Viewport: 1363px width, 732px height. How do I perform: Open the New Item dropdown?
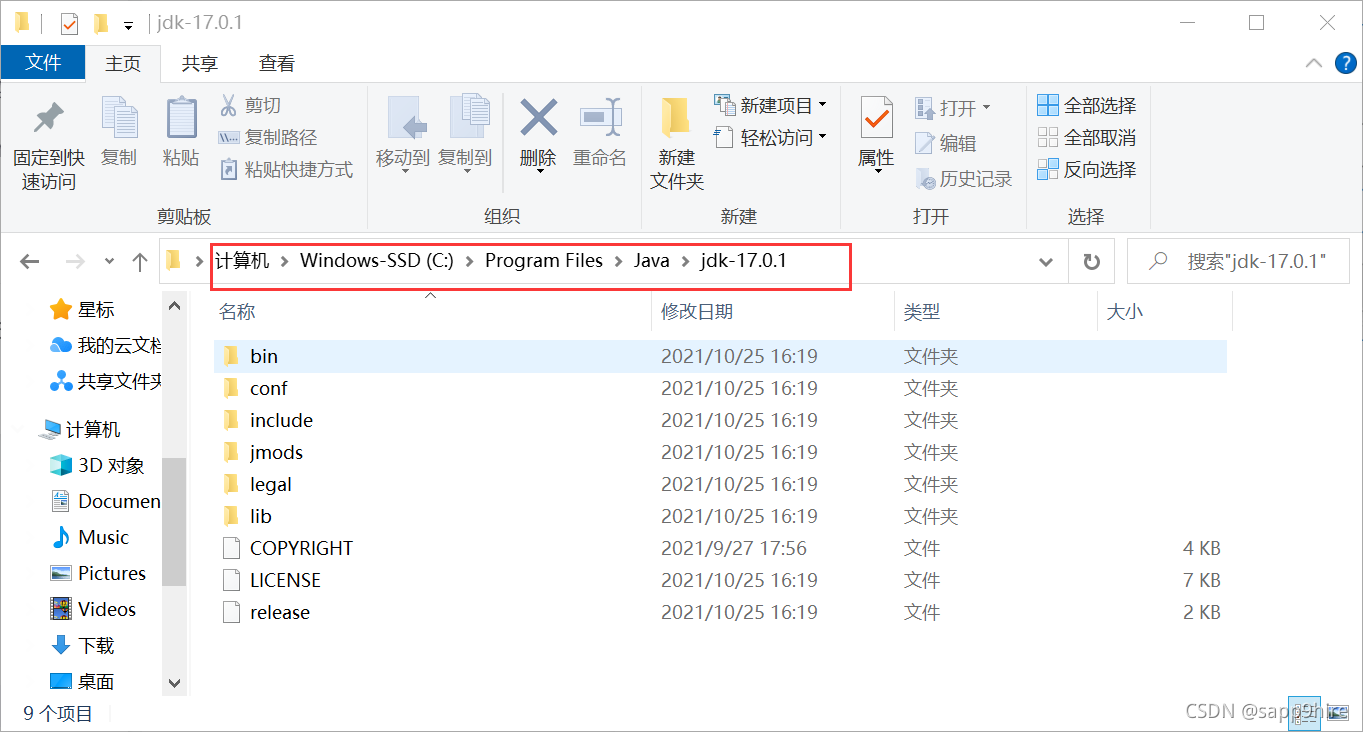pyautogui.click(x=771, y=105)
